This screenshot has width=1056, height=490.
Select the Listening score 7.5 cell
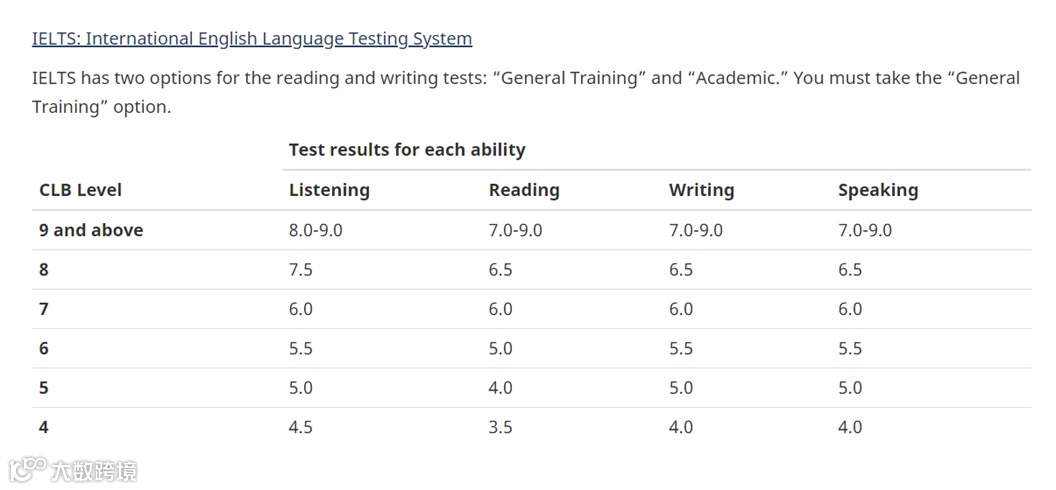pos(301,270)
